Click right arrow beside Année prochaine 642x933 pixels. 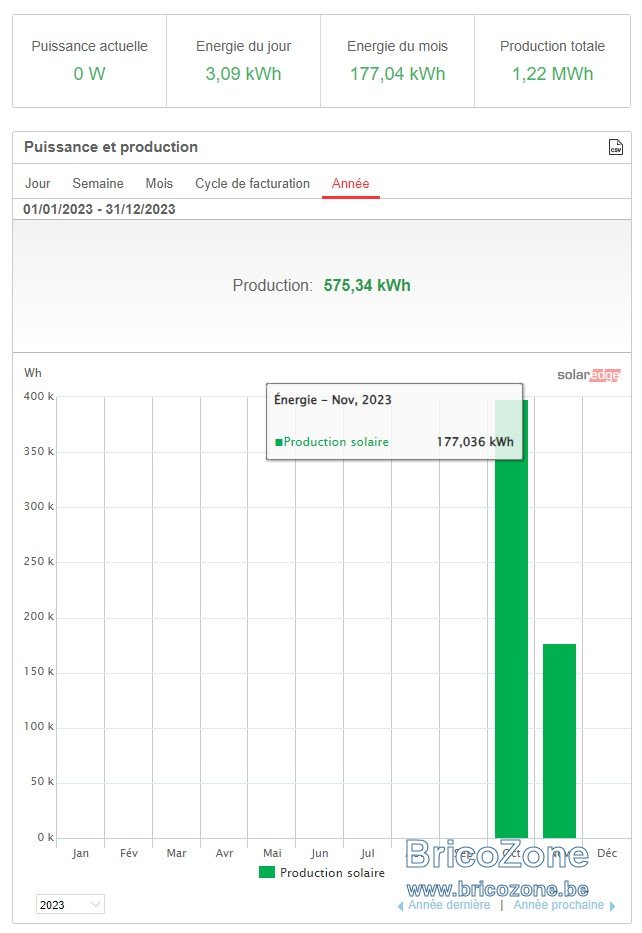(x=612, y=906)
